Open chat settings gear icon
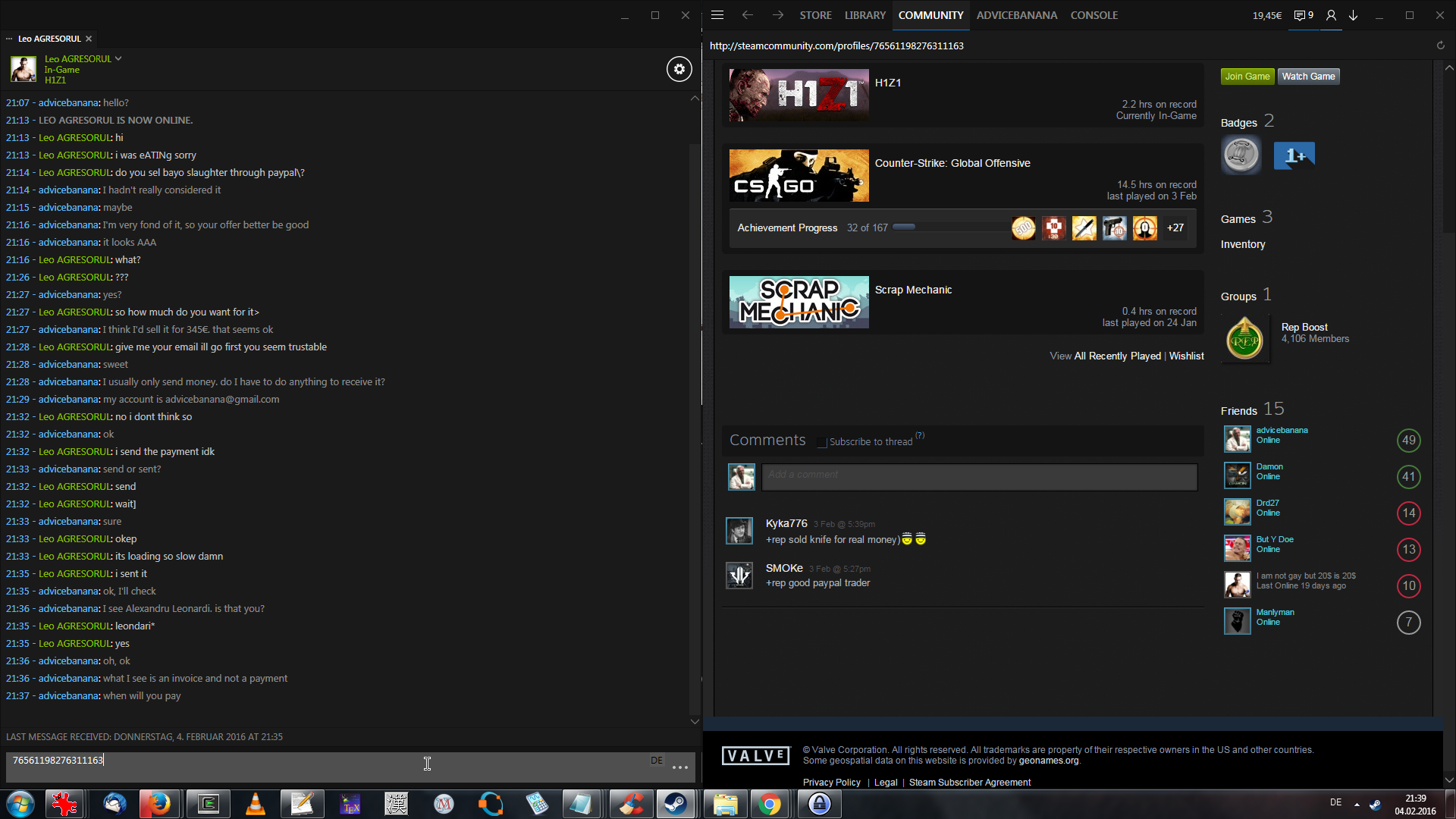This screenshot has height=819, width=1456. pos(679,69)
